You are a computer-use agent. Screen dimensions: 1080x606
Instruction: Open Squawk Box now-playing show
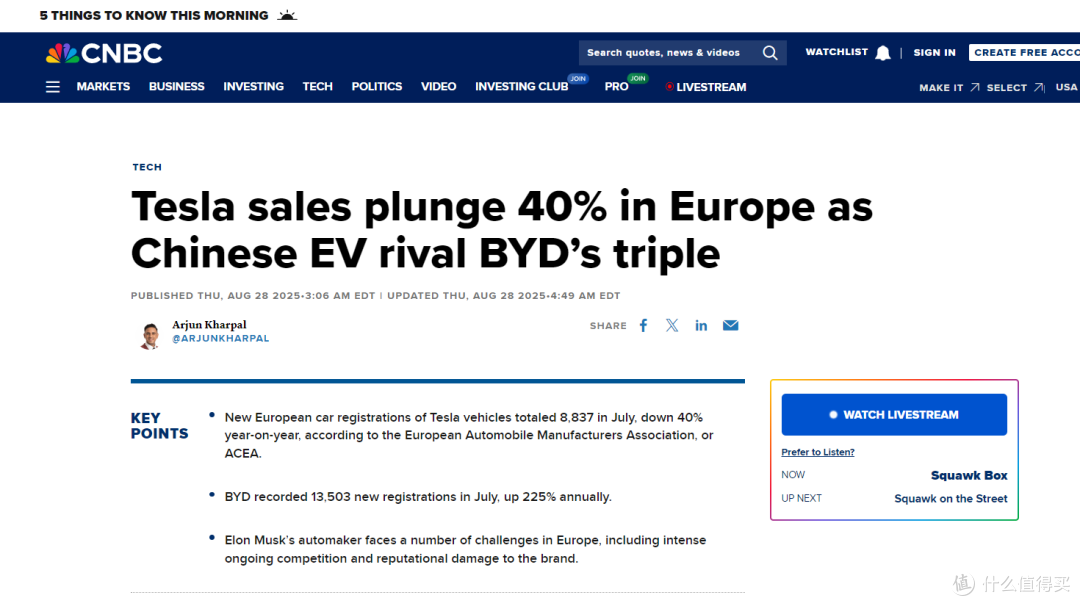[969, 475]
